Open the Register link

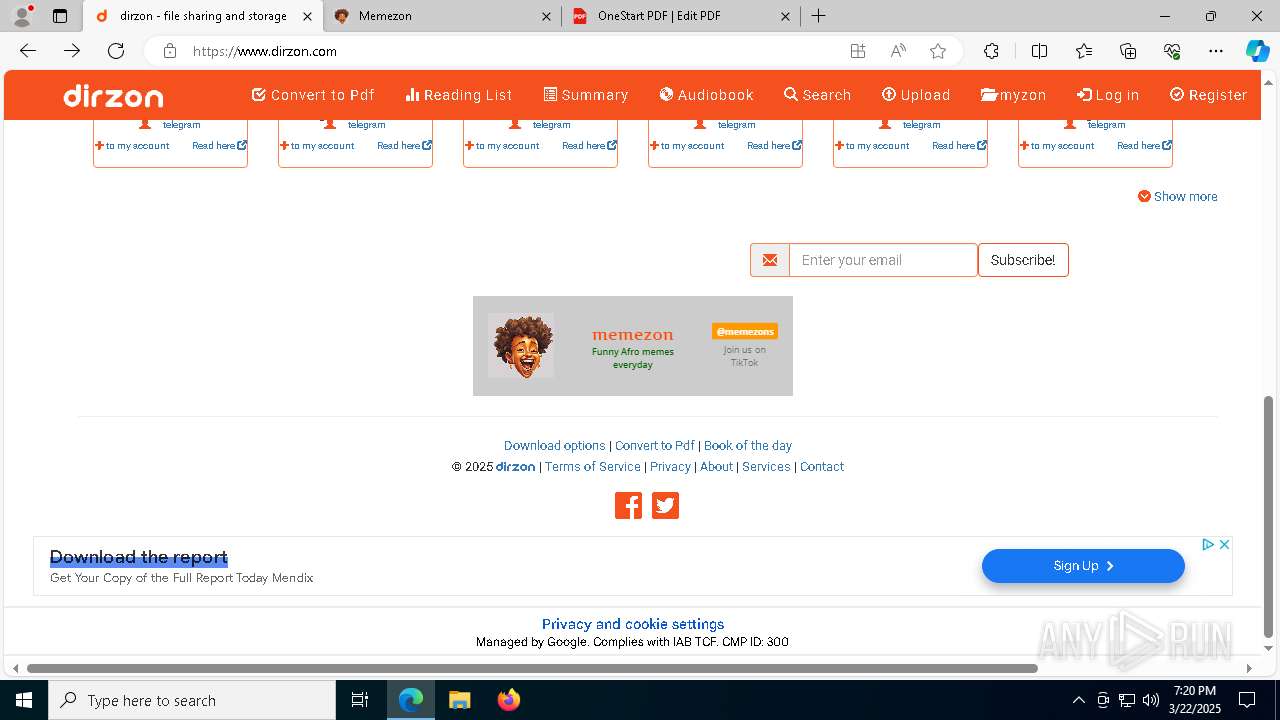(x=1209, y=95)
